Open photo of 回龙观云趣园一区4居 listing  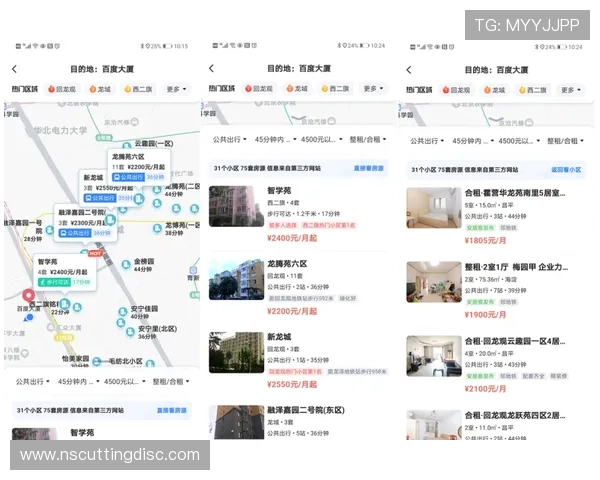tap(434, 356)
